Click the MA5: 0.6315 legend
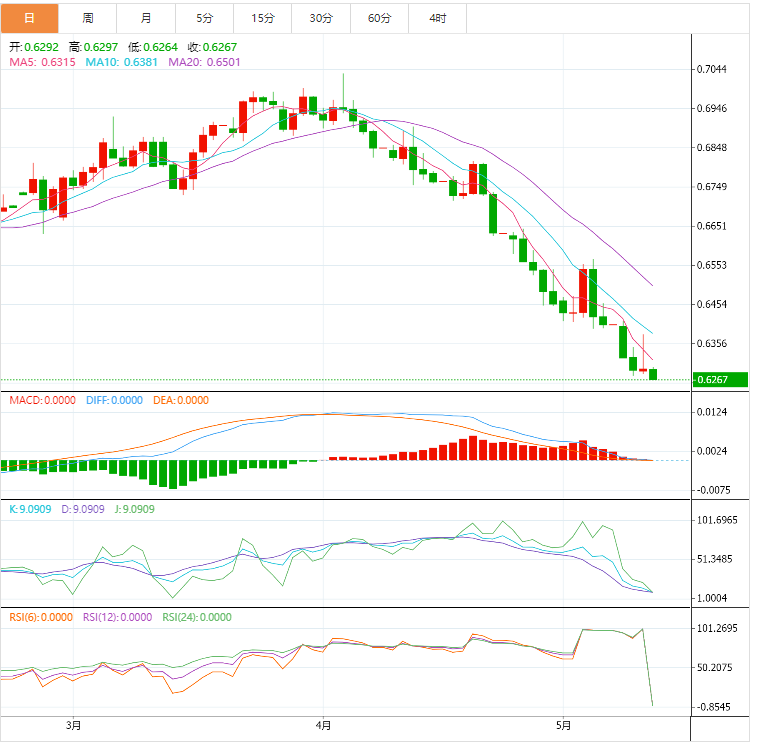 click(42, 62)
